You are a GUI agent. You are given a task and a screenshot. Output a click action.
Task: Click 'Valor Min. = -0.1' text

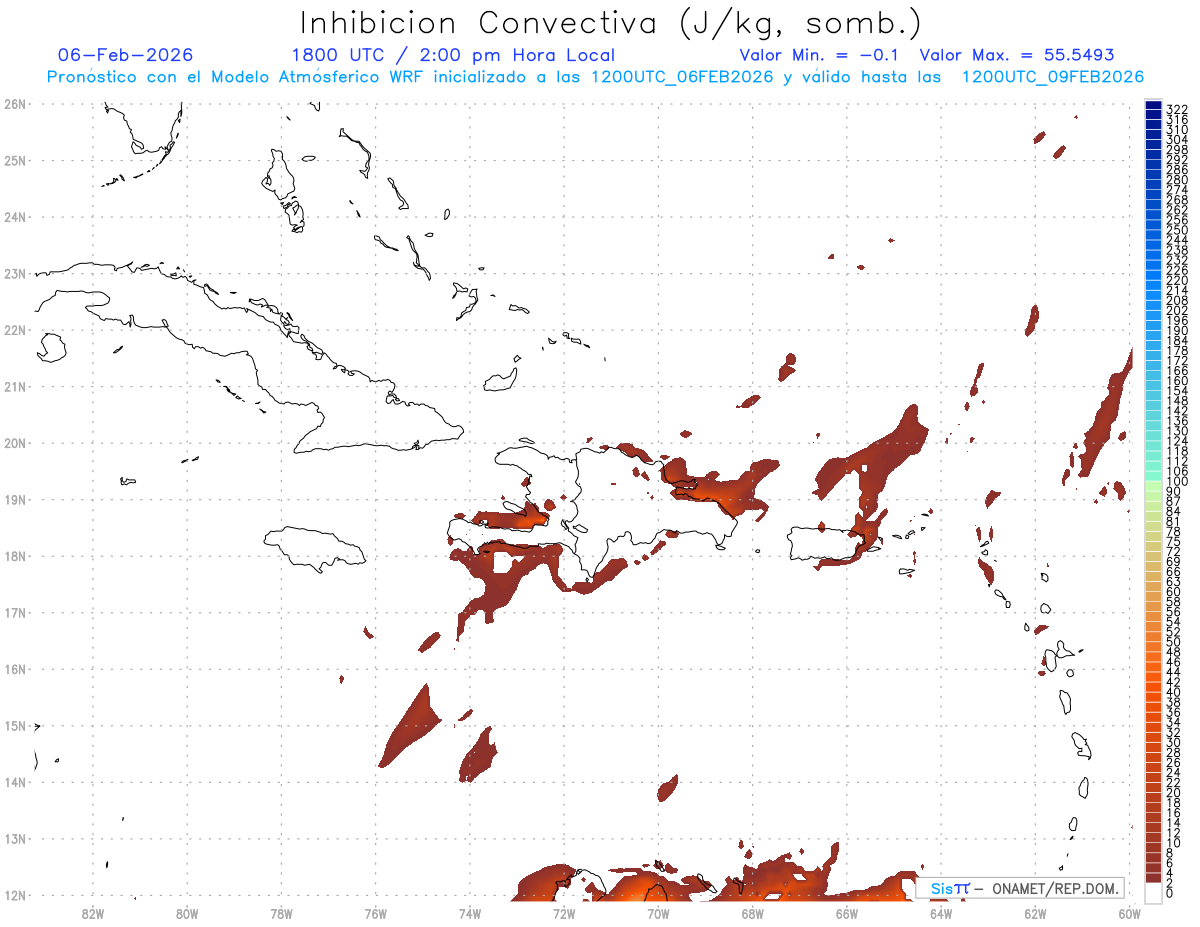coord(818,55)
